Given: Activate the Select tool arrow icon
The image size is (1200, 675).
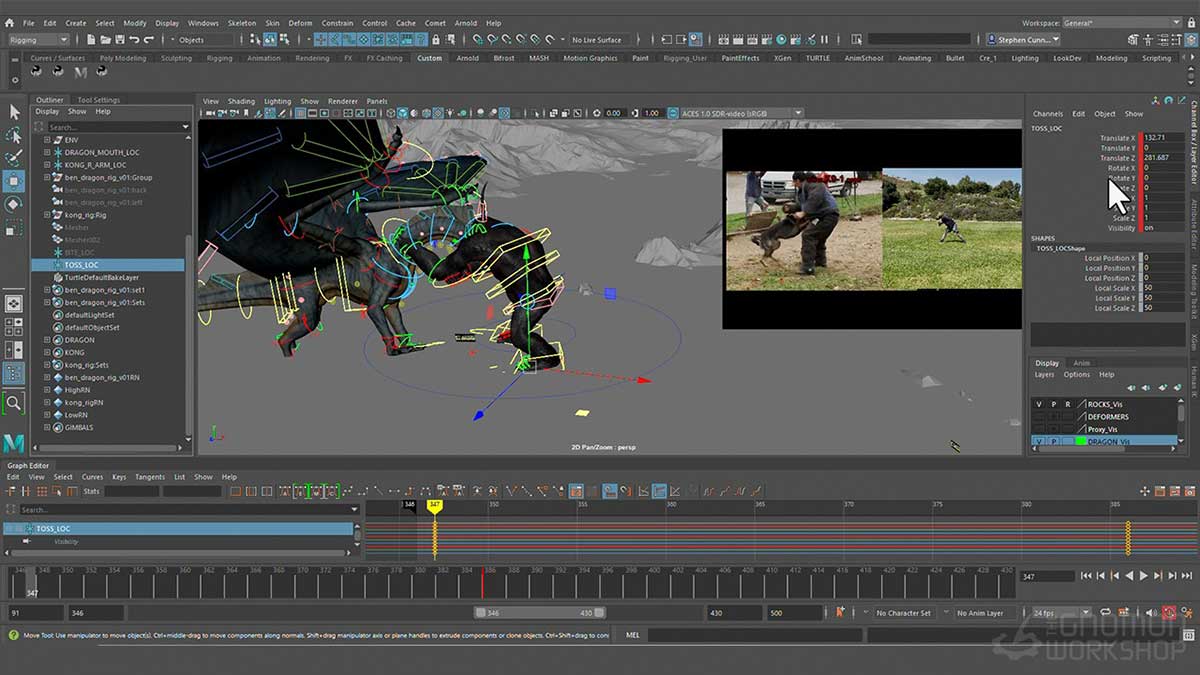Looking at the screenshot, I should 13,112.
